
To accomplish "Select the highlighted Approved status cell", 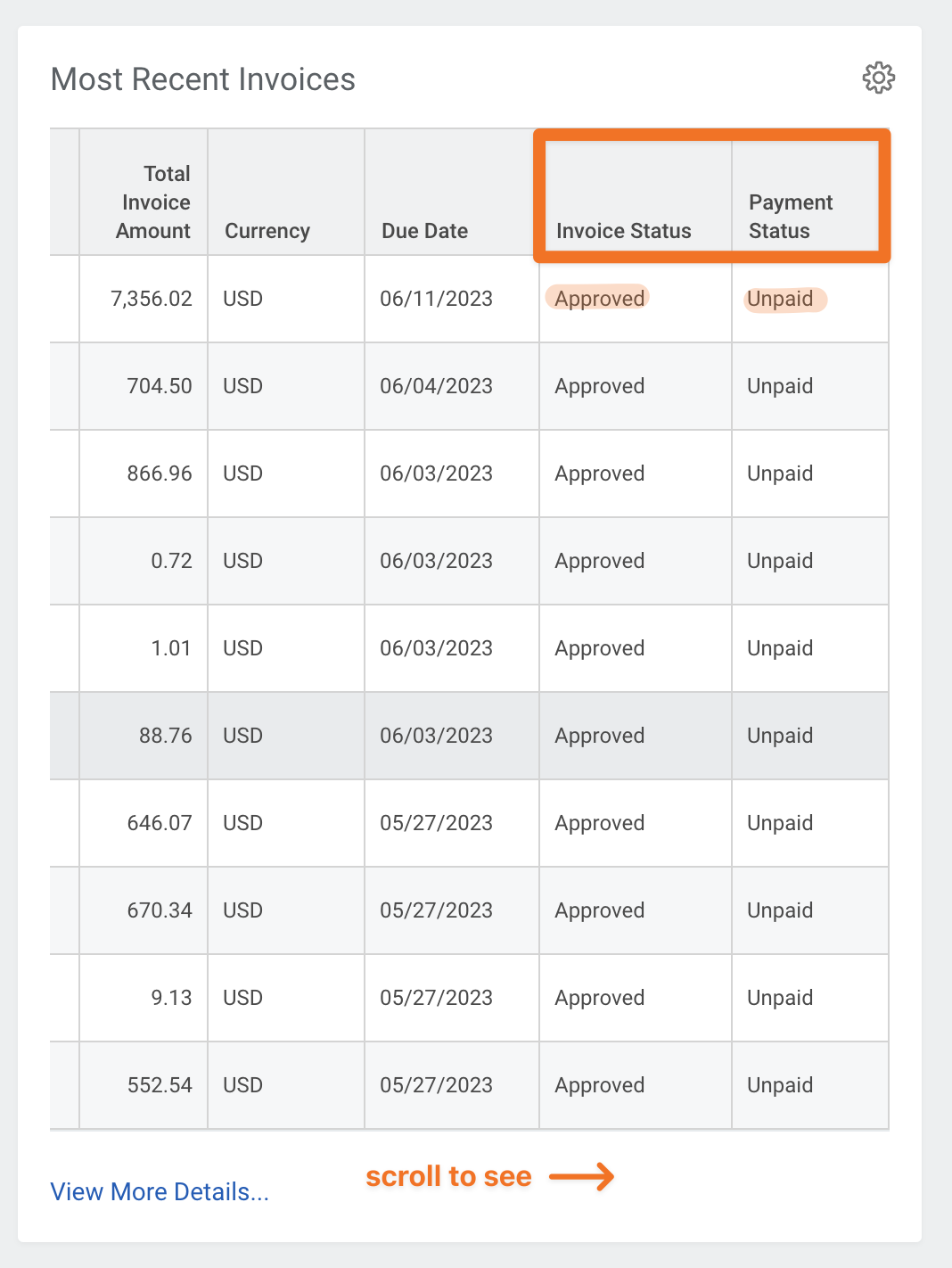I will tap(599, 298).
